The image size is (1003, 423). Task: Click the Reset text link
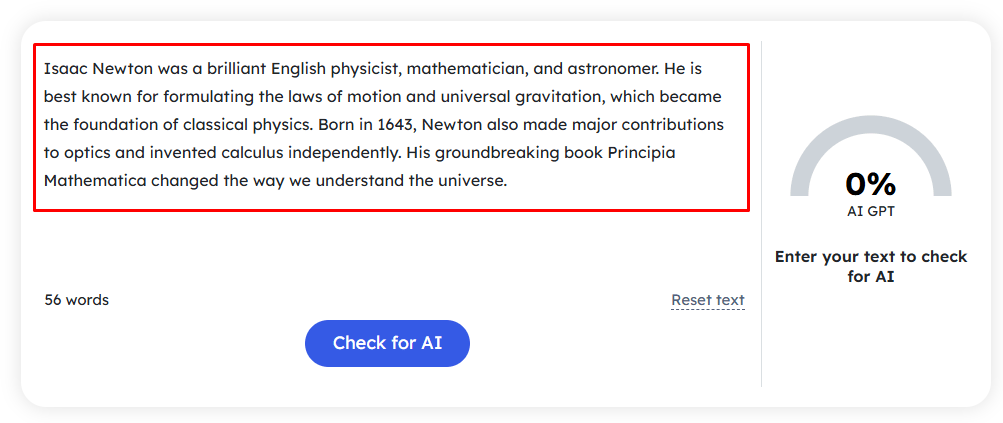pos(707,300)
